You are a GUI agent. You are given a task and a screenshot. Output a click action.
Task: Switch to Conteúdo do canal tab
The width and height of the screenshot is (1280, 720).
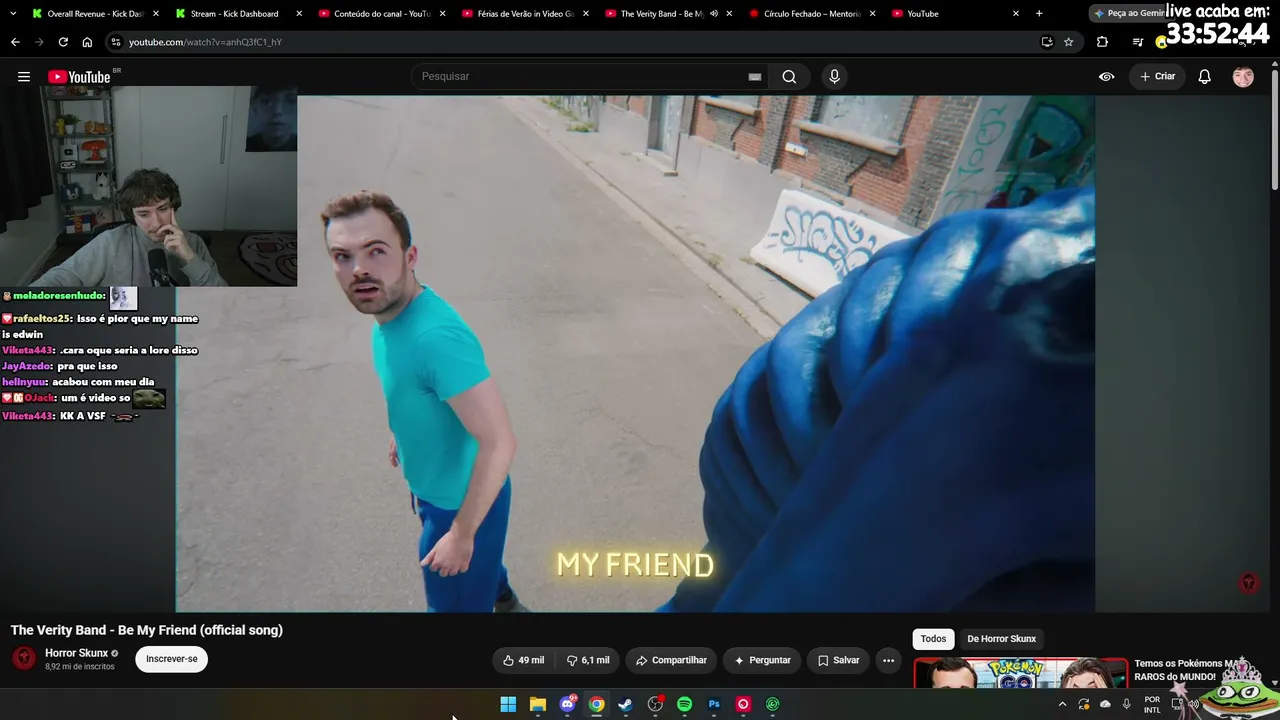point(381,14)
